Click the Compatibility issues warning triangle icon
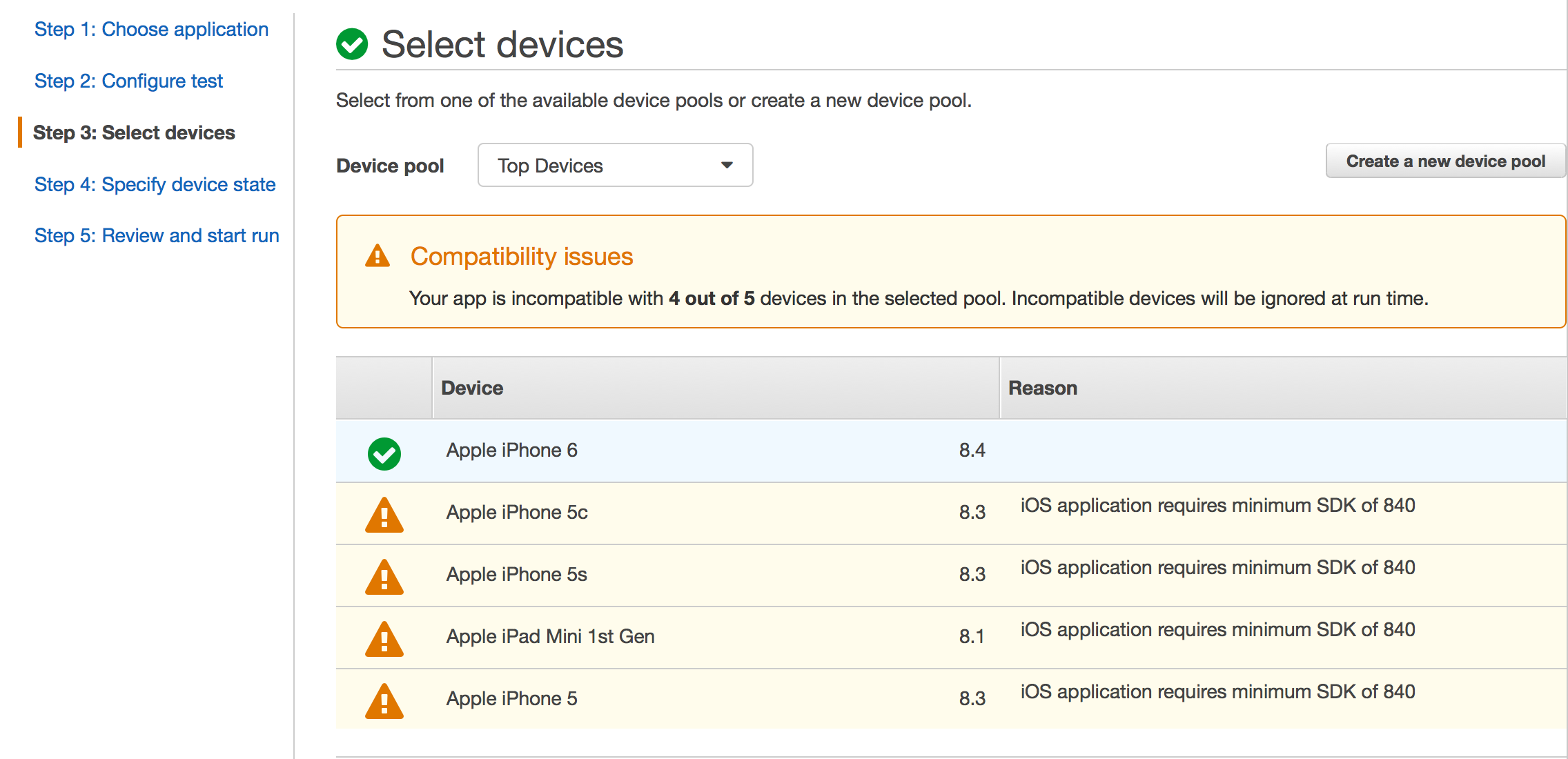 click(x=378, y=256)
